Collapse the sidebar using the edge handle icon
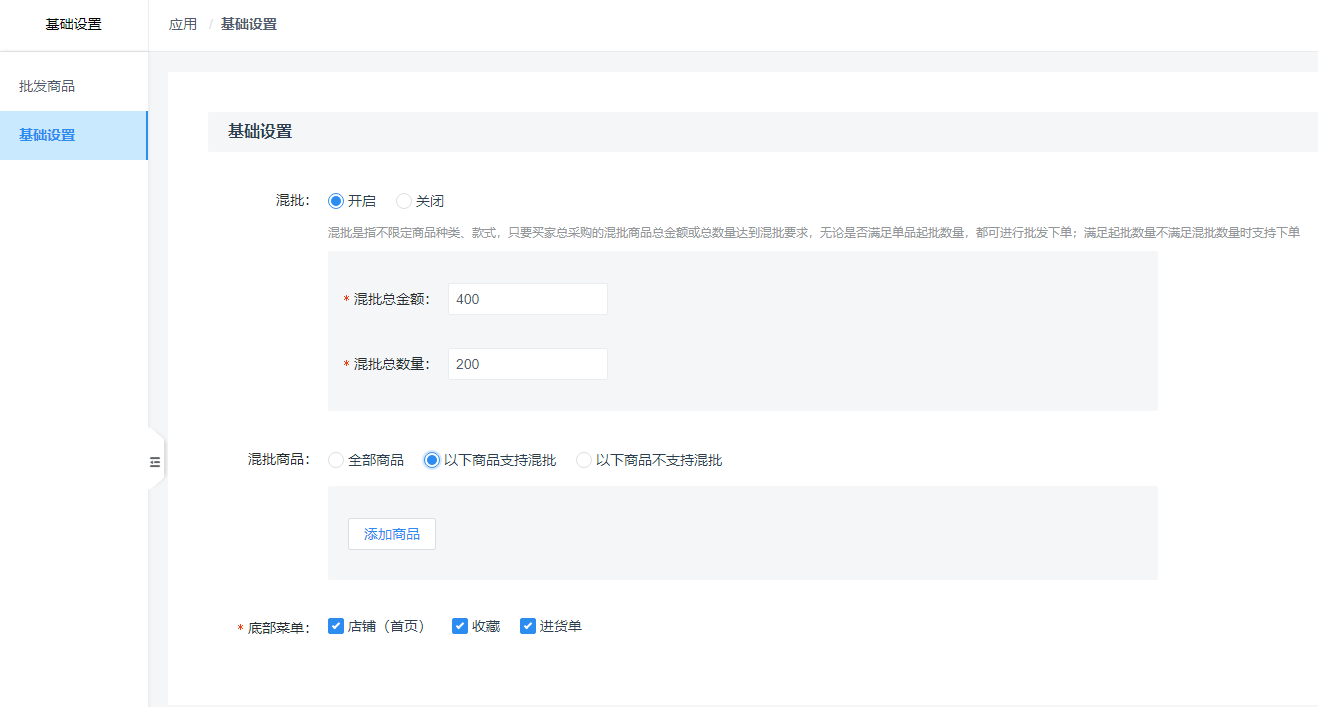 155,460
